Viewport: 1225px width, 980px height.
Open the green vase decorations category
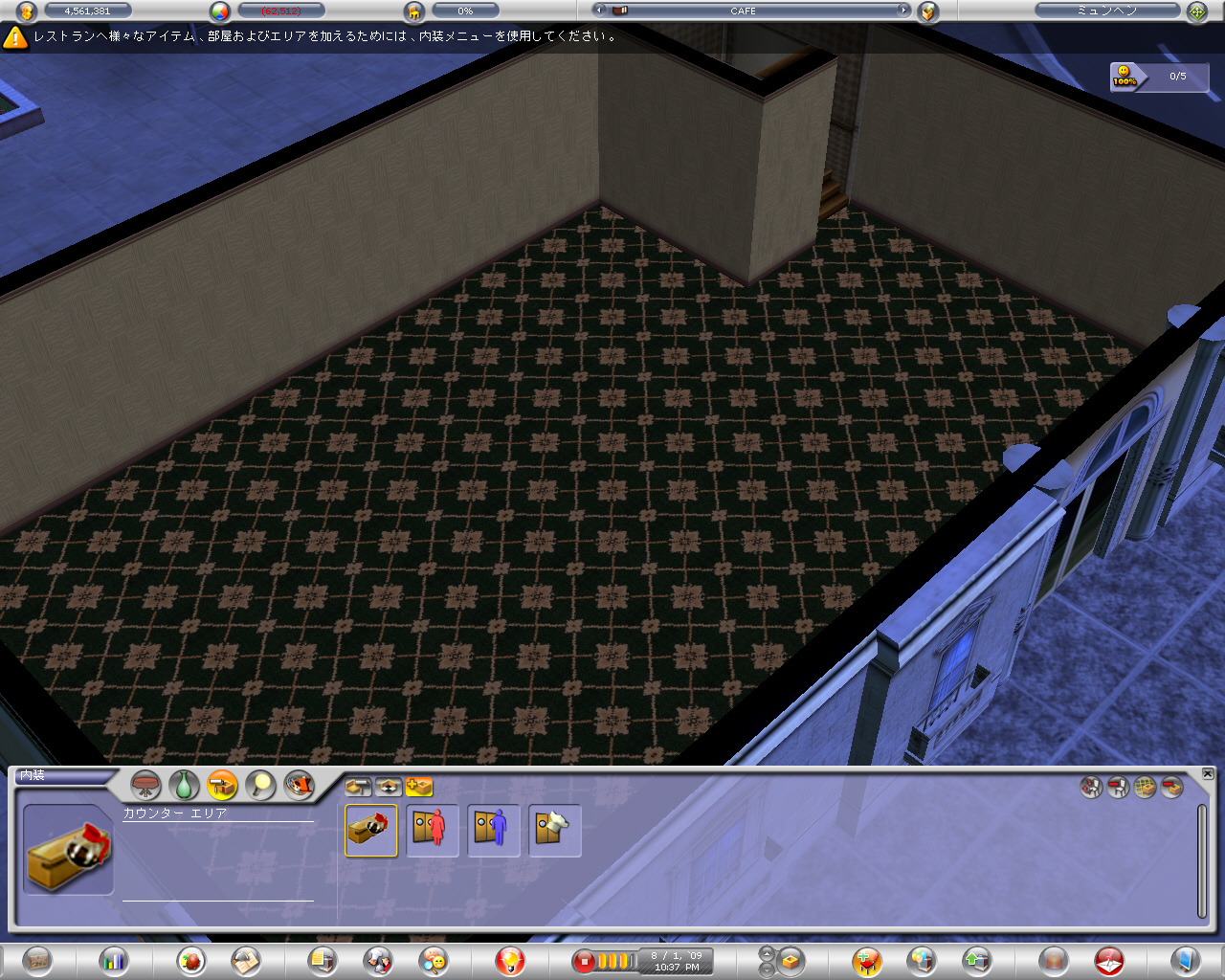[x=184, y=785]
